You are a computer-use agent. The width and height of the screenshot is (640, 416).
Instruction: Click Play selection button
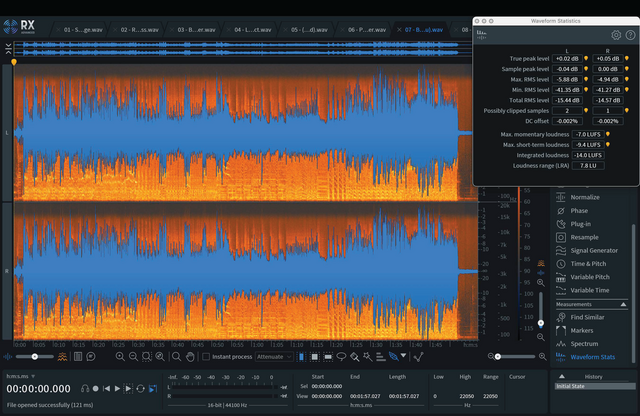(x=128, y=389)
